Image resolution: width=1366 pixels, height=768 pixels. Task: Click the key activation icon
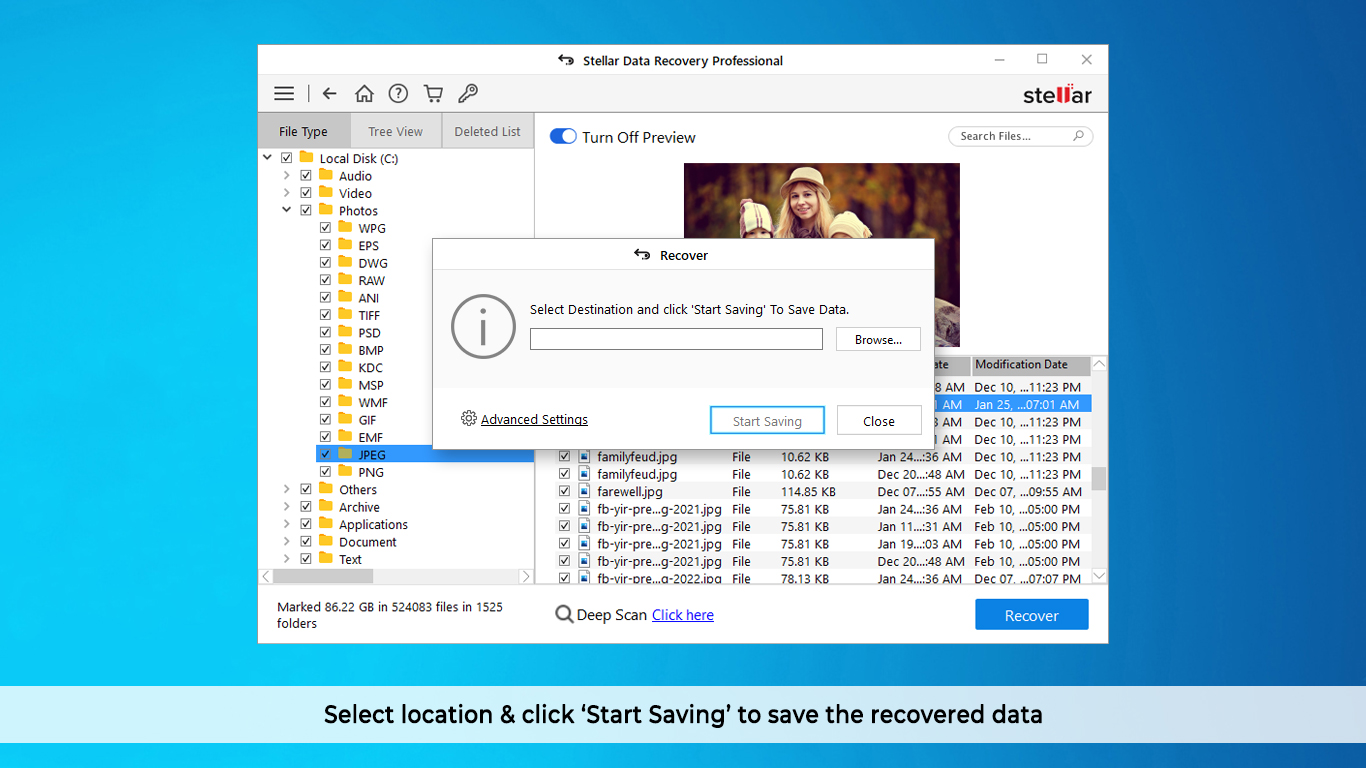(x=467, y=94)
